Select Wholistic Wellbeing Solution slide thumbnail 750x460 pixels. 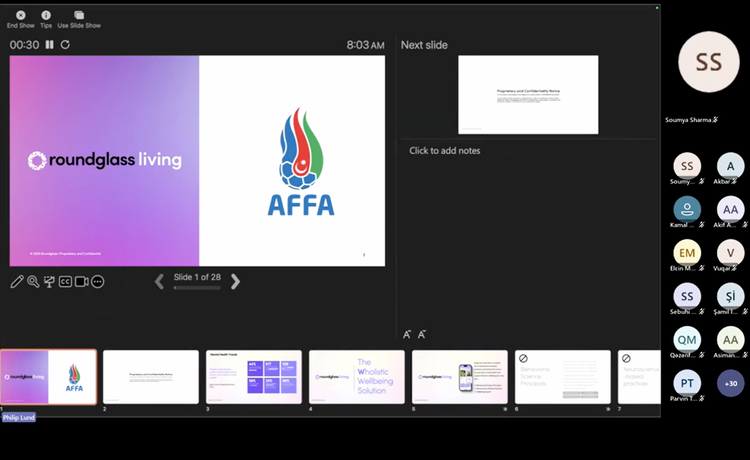(357, 377)
